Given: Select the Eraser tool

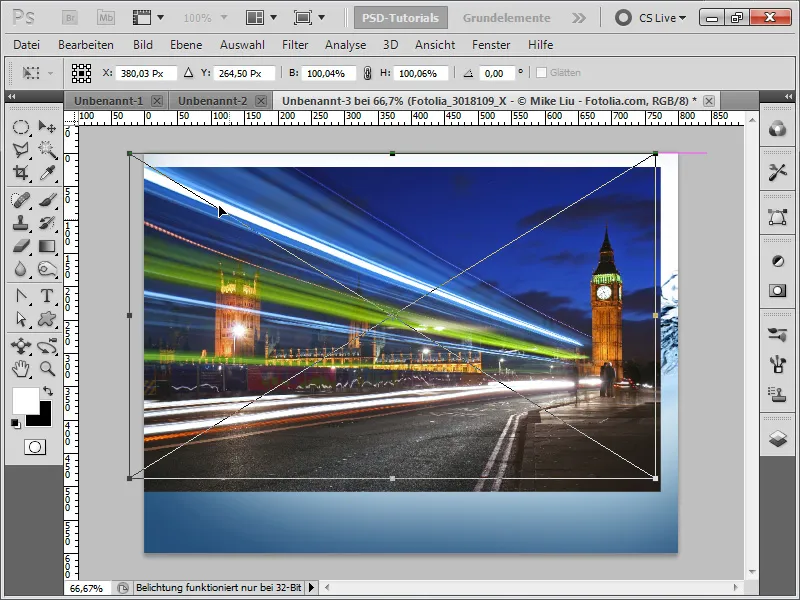Looking at the screenshot, I should (x=20, y=246).
